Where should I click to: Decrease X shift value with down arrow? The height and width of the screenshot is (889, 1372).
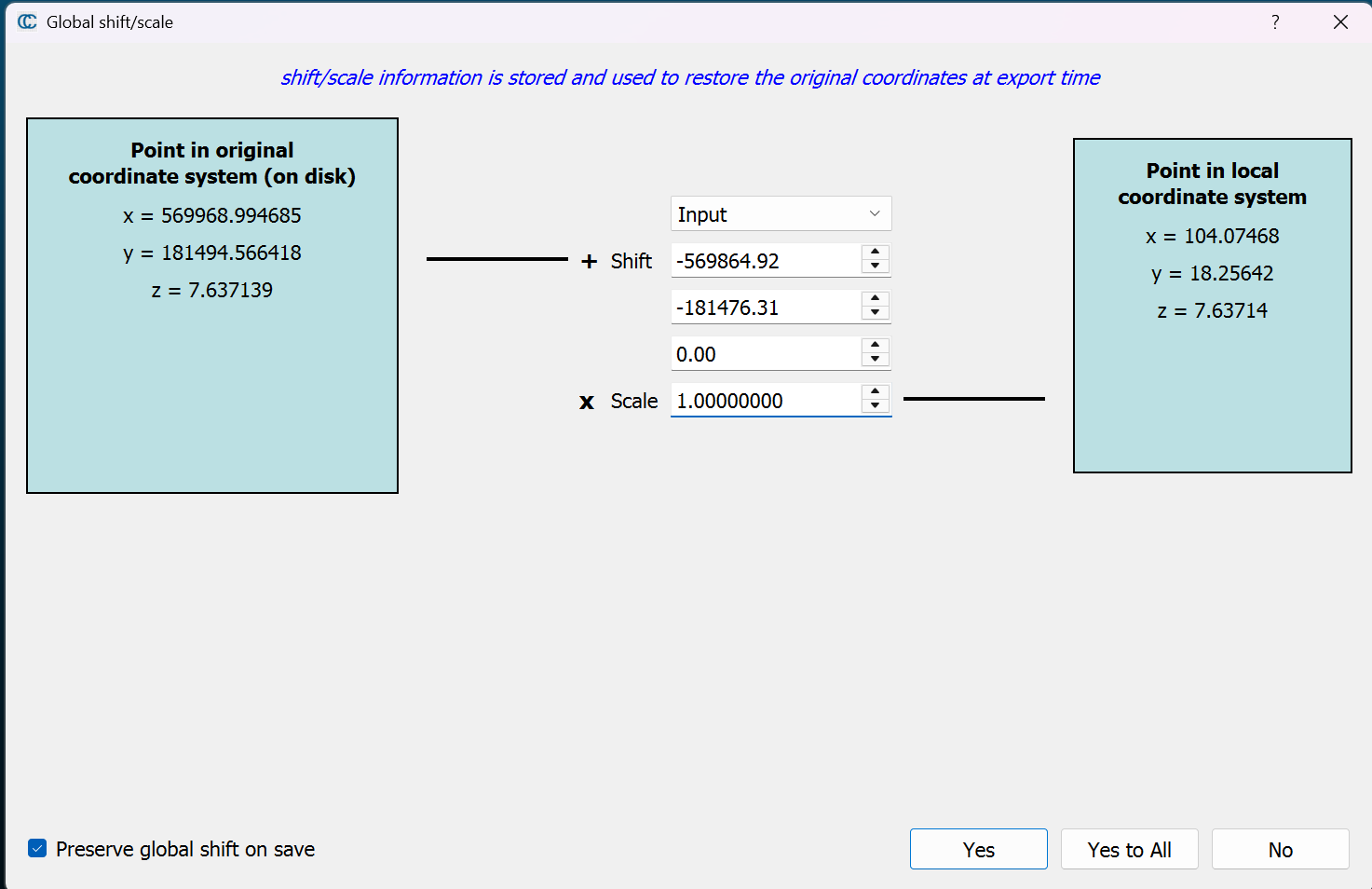tap(875, 267)
